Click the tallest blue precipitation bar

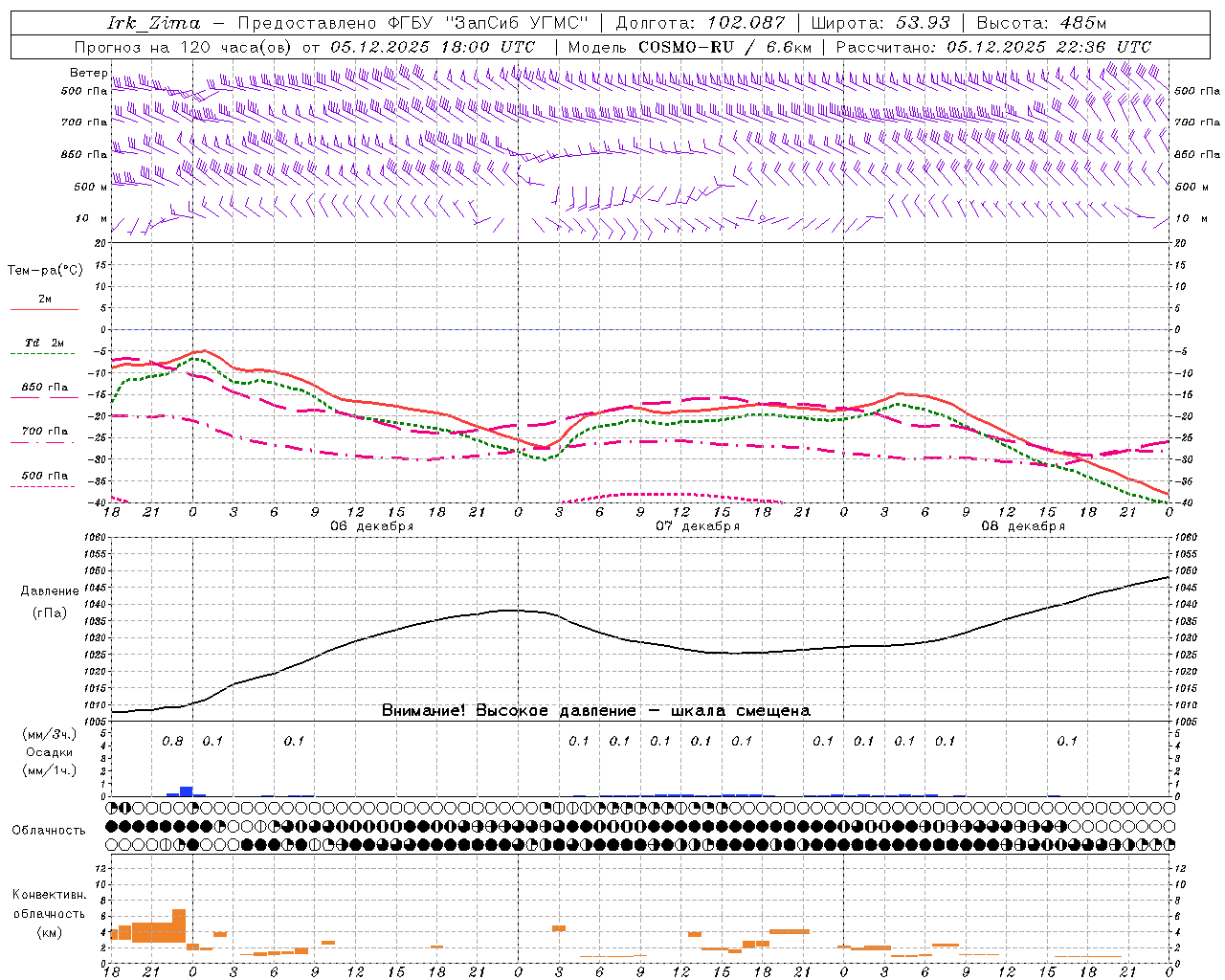pos(187,791)
